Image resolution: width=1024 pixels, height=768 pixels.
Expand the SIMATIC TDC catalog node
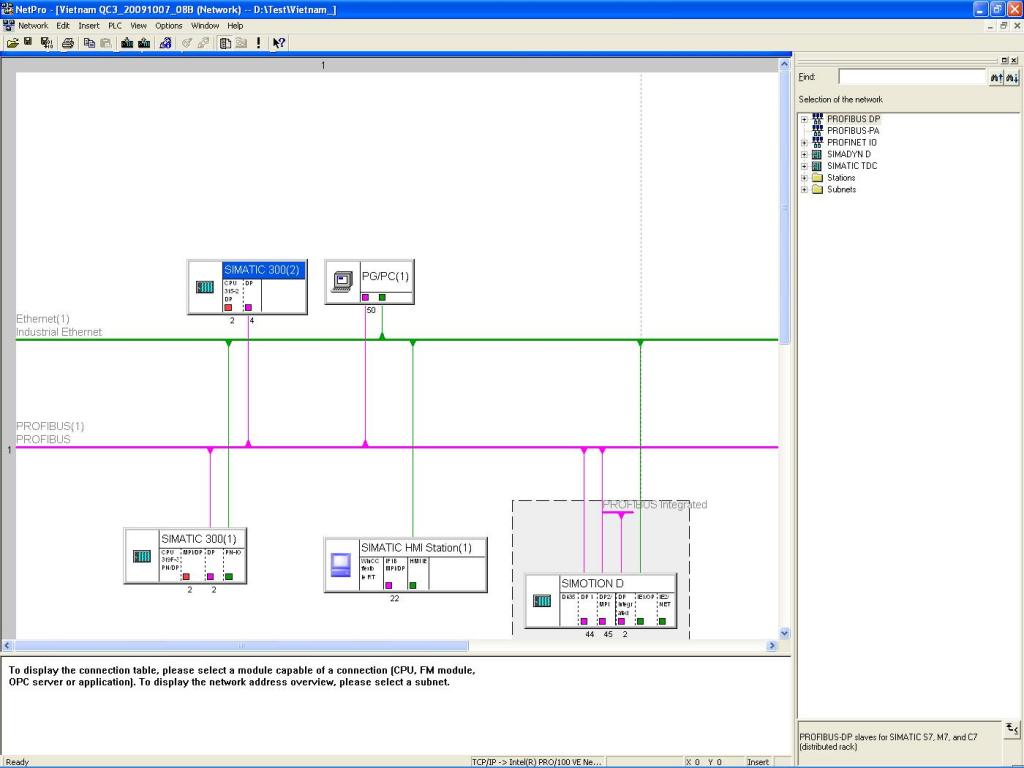click(x=805, y=167)
